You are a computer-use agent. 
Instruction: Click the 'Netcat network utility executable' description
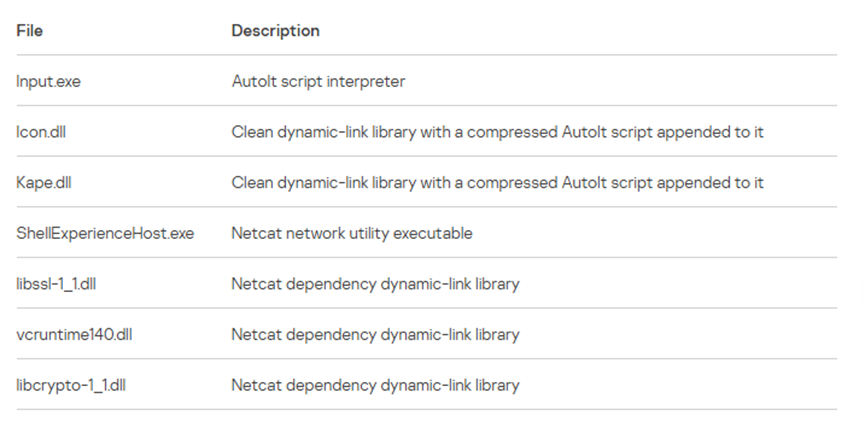351,233
